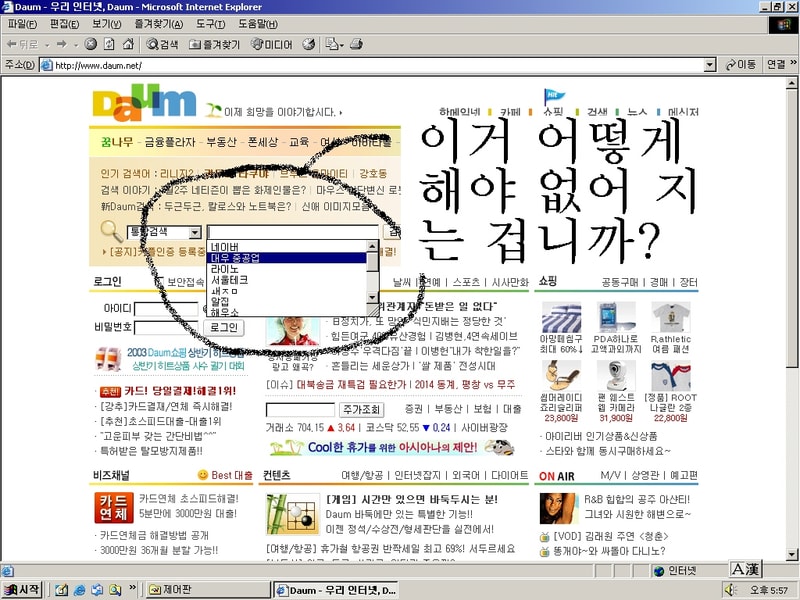Viewport: 800px width, 600px height.
Task: Open the 부동산 link in the top category bar
Action: point(221,142)
